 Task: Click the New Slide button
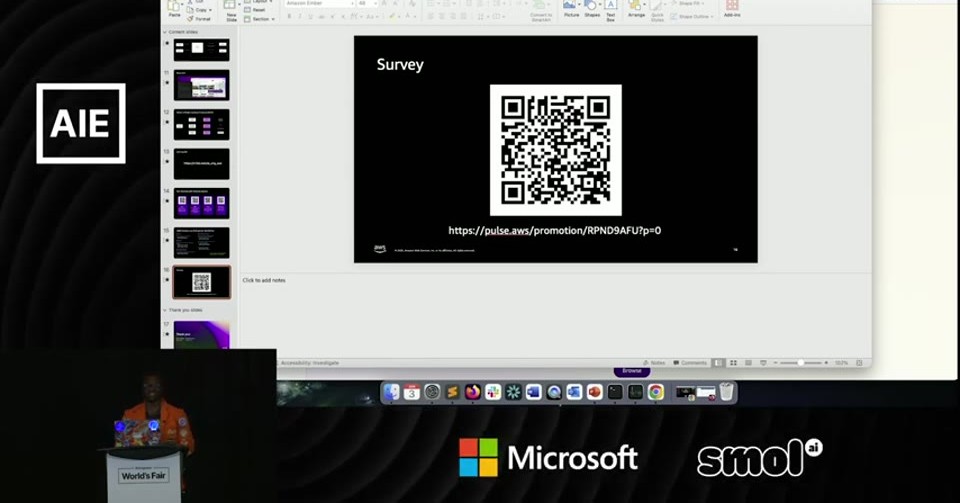click(231, 9)
